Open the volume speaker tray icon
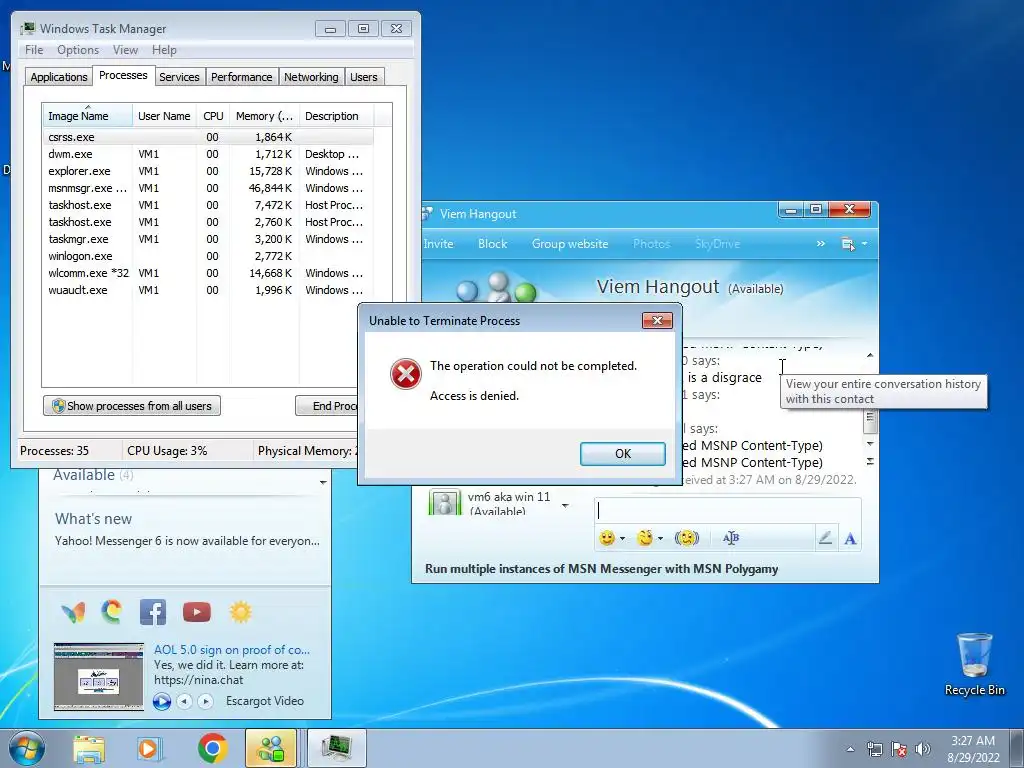 click(923, 749)
